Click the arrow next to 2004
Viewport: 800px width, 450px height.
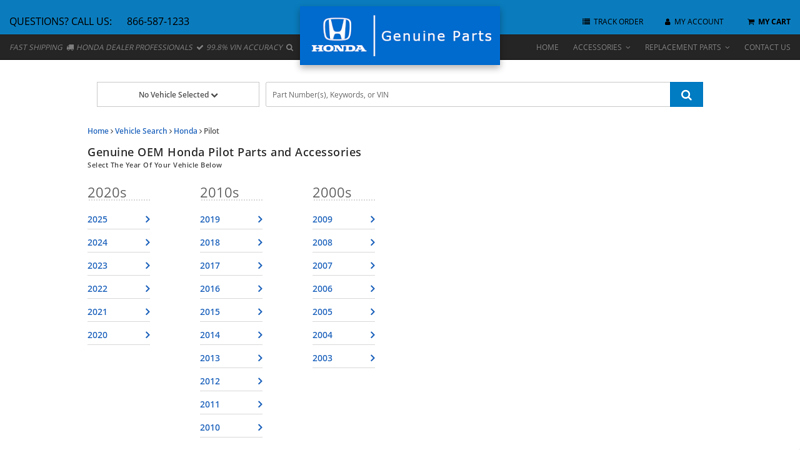pyautogui.click(x=372, y=335)
